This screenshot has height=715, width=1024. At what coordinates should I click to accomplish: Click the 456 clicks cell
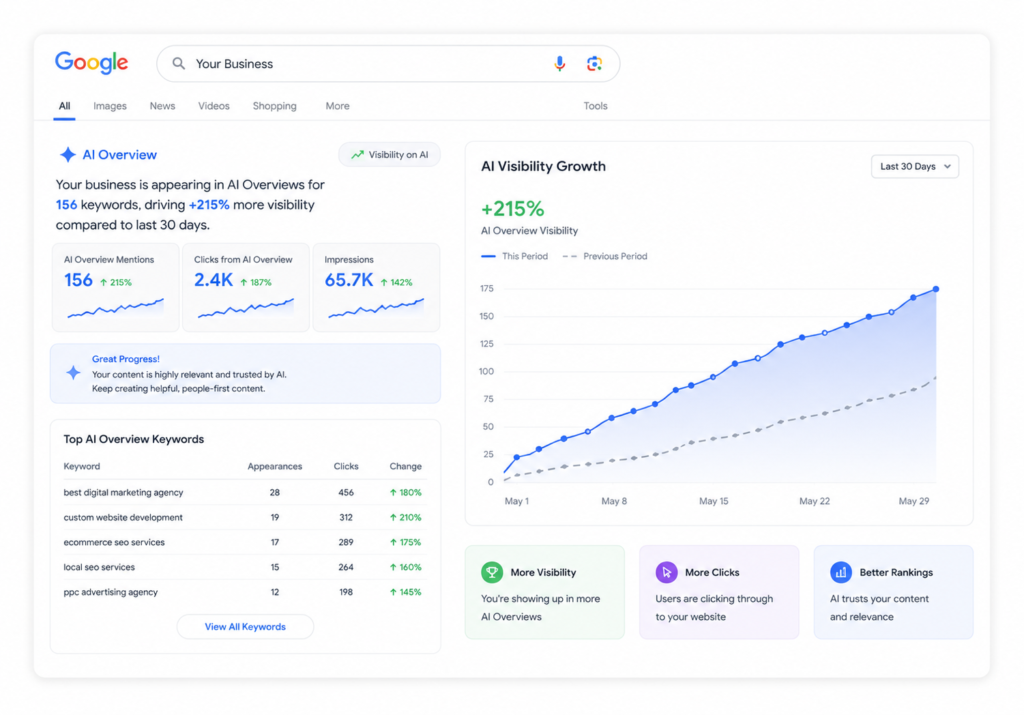[x=345, y=492]
